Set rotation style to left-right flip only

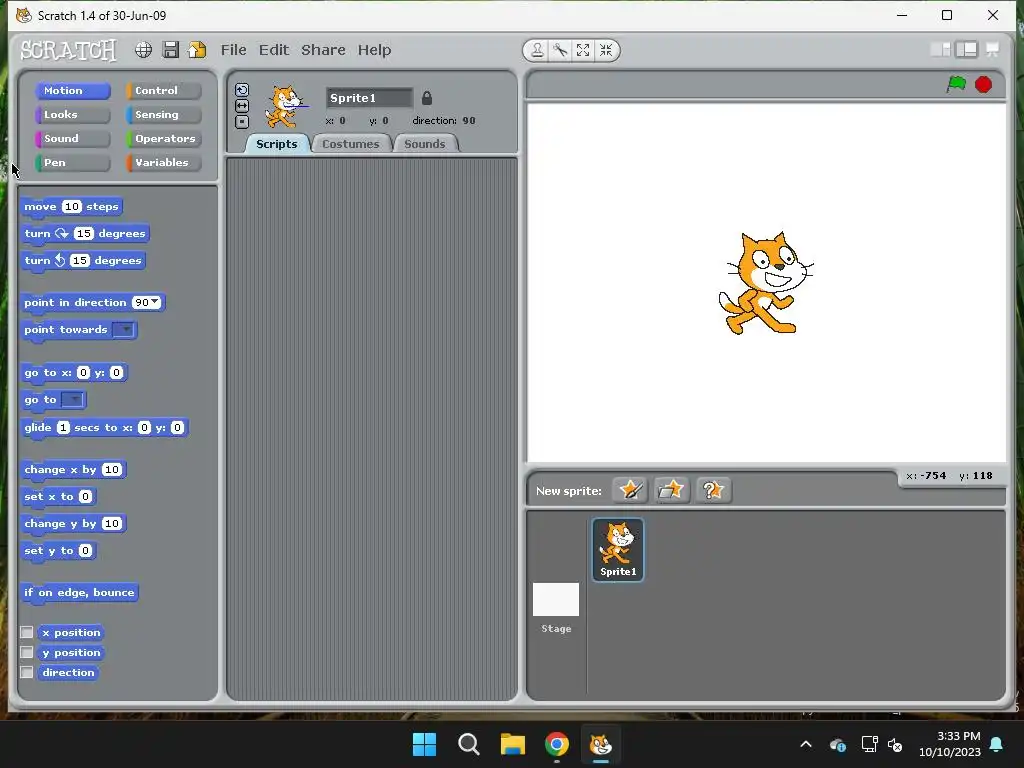pyautogui.click(x=242, y=106)
